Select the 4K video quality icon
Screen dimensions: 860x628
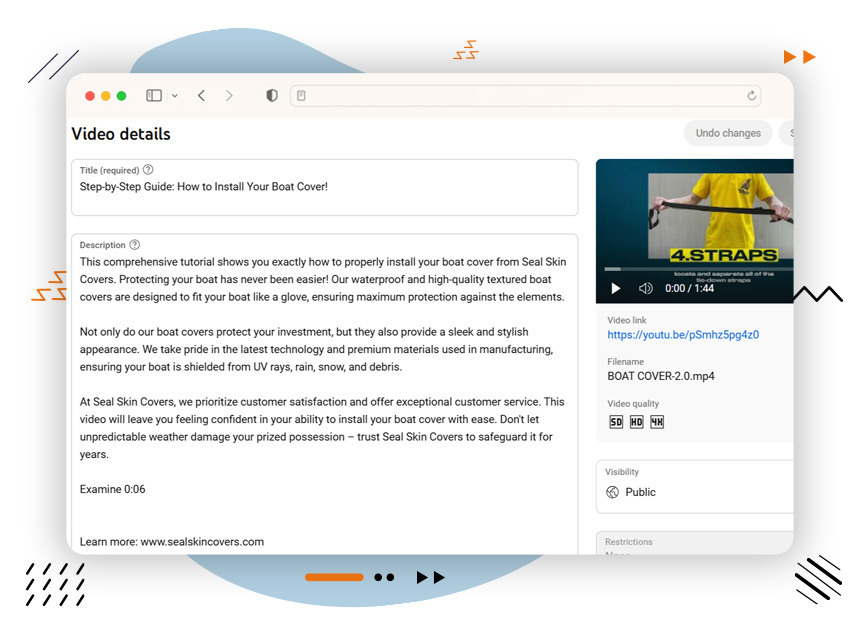[657, 422]
